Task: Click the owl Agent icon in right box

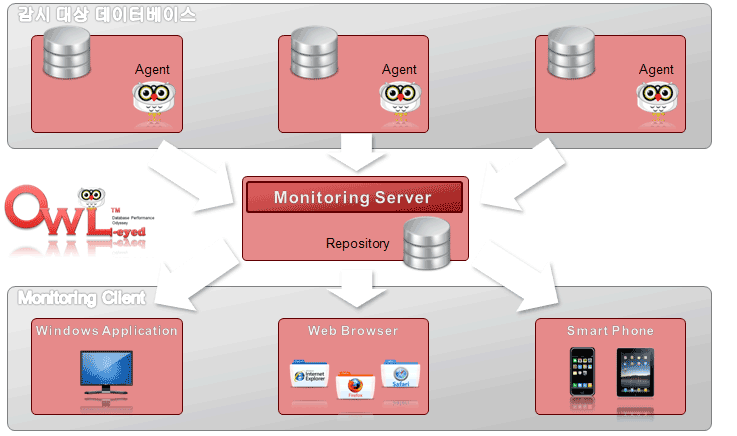Action: click(x=656, y=101)
